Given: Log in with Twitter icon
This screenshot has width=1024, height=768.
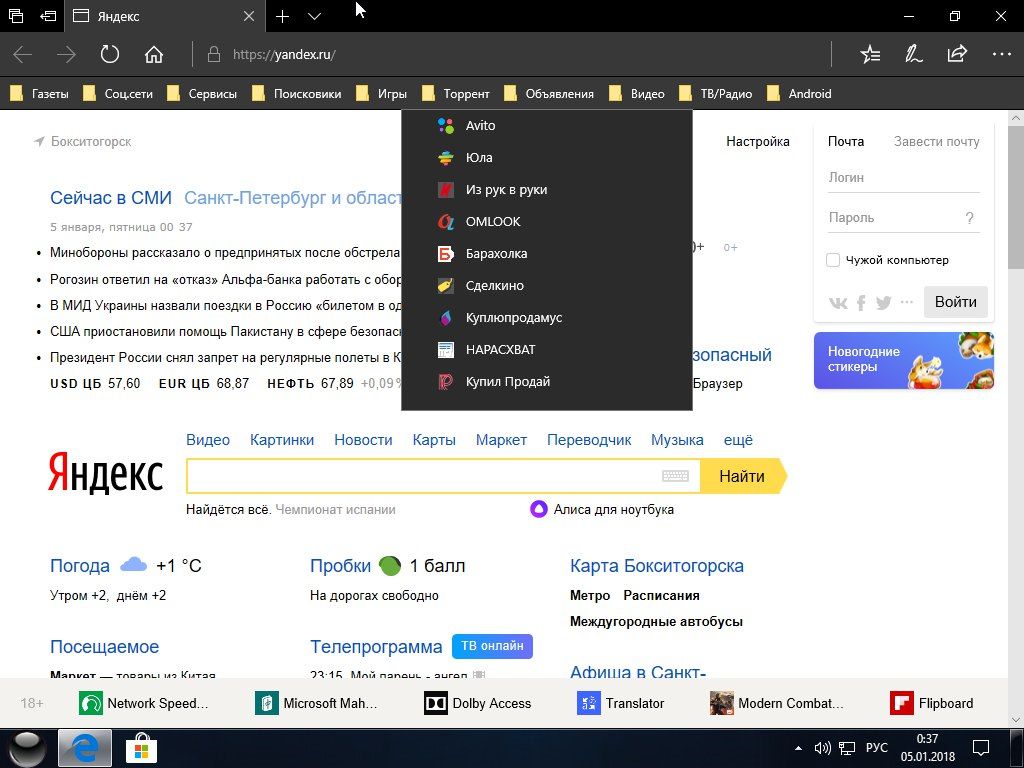Looking at the screenshot, I should click(x=884, y=302).
